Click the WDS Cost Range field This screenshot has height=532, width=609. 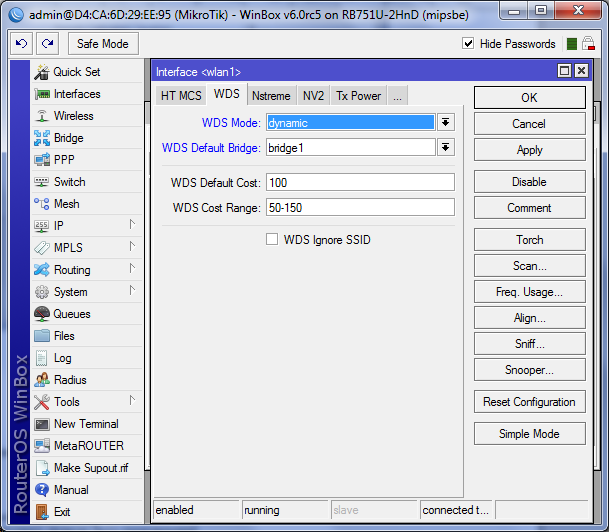click(x=360, y=207)
